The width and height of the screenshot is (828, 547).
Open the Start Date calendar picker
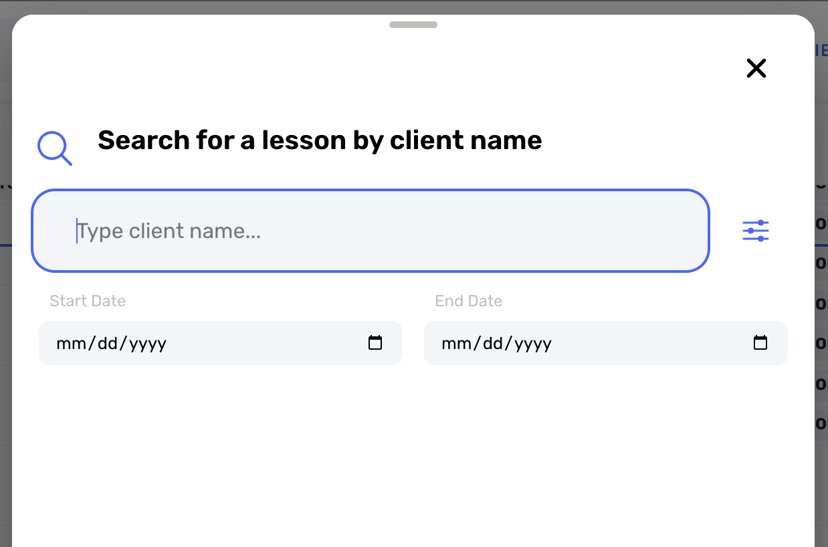(375, 343)
